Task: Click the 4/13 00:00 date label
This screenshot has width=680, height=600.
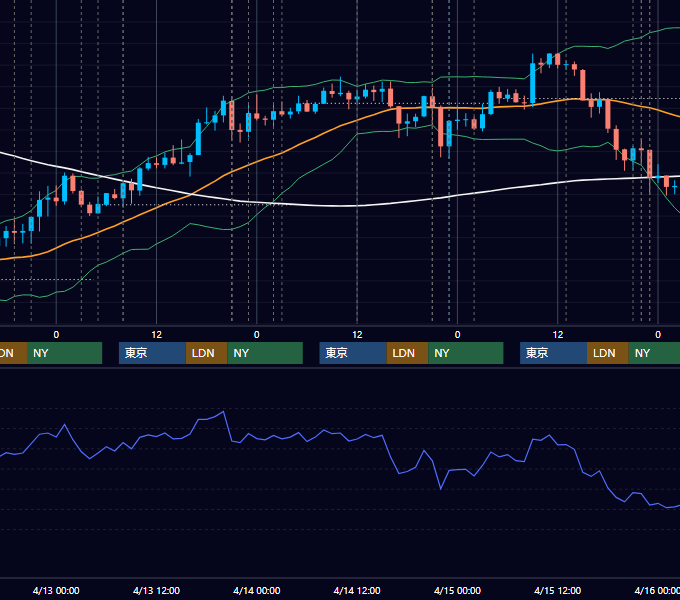Action: (56, 590)
